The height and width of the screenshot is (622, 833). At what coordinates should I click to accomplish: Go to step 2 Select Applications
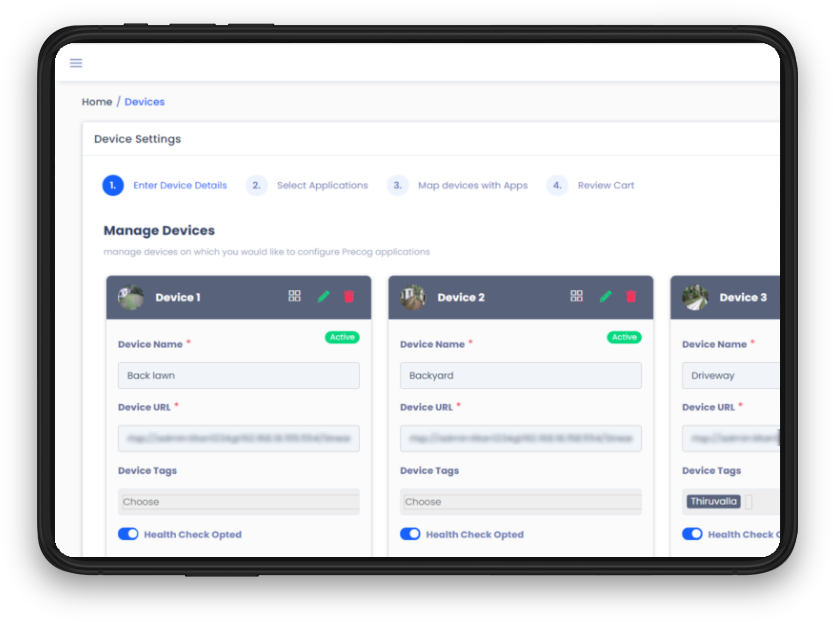coord(321,185)
